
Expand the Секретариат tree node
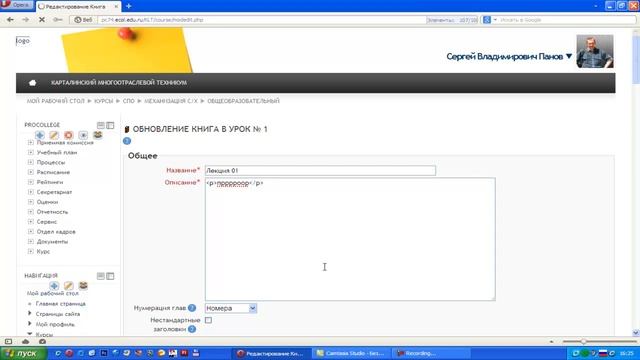[31, 192]
